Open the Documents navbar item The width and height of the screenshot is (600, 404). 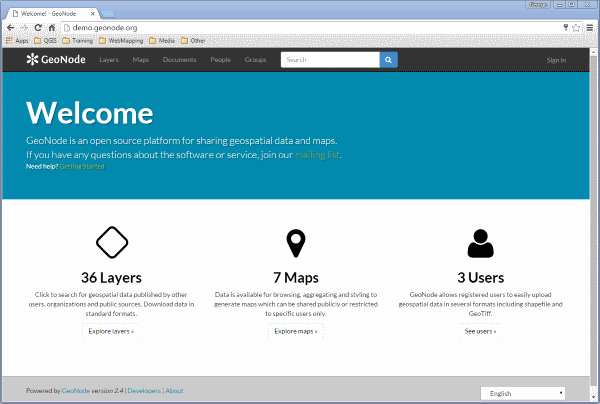tap(179, 60)
